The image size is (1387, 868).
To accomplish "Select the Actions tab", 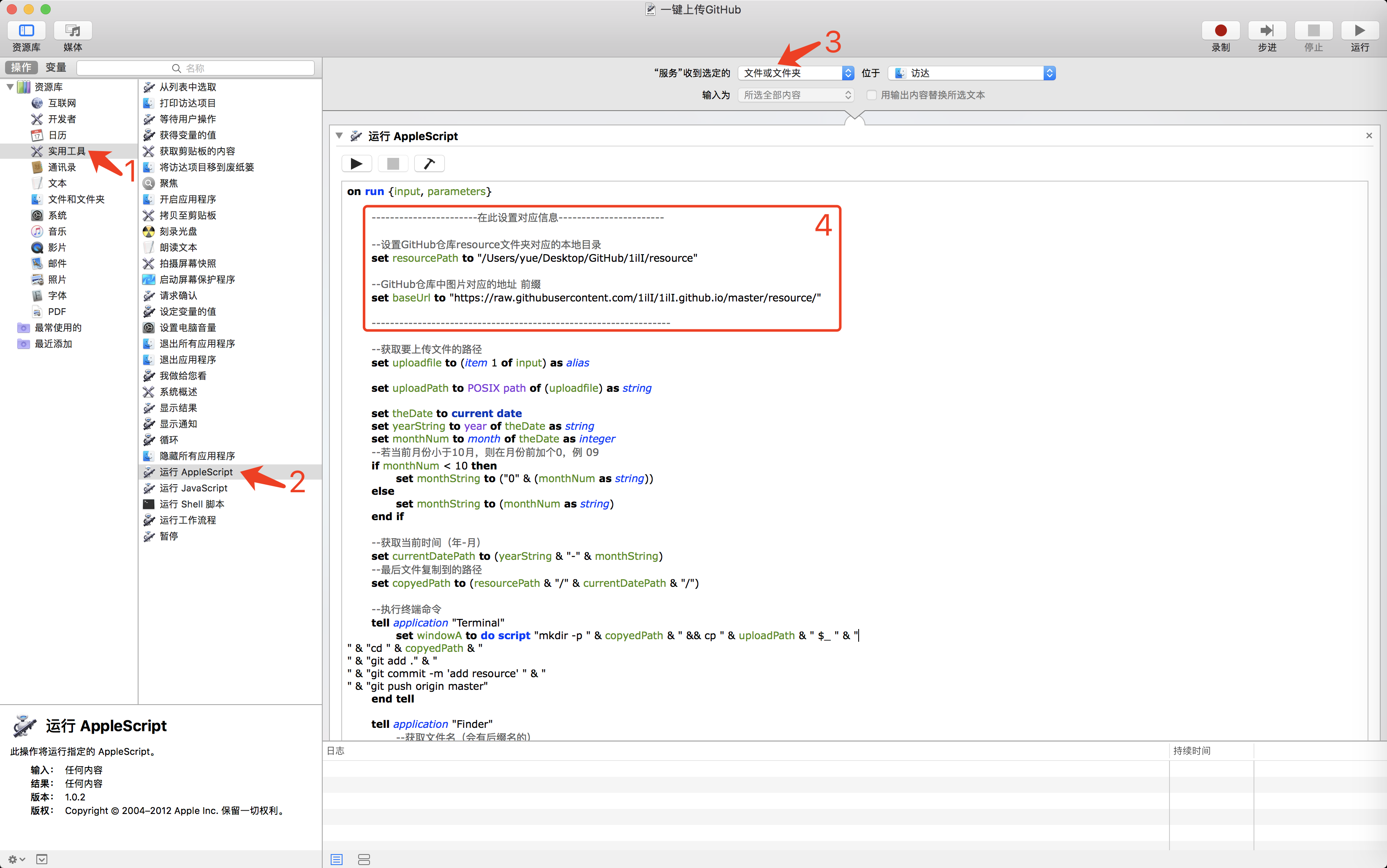I will [22, 68].
